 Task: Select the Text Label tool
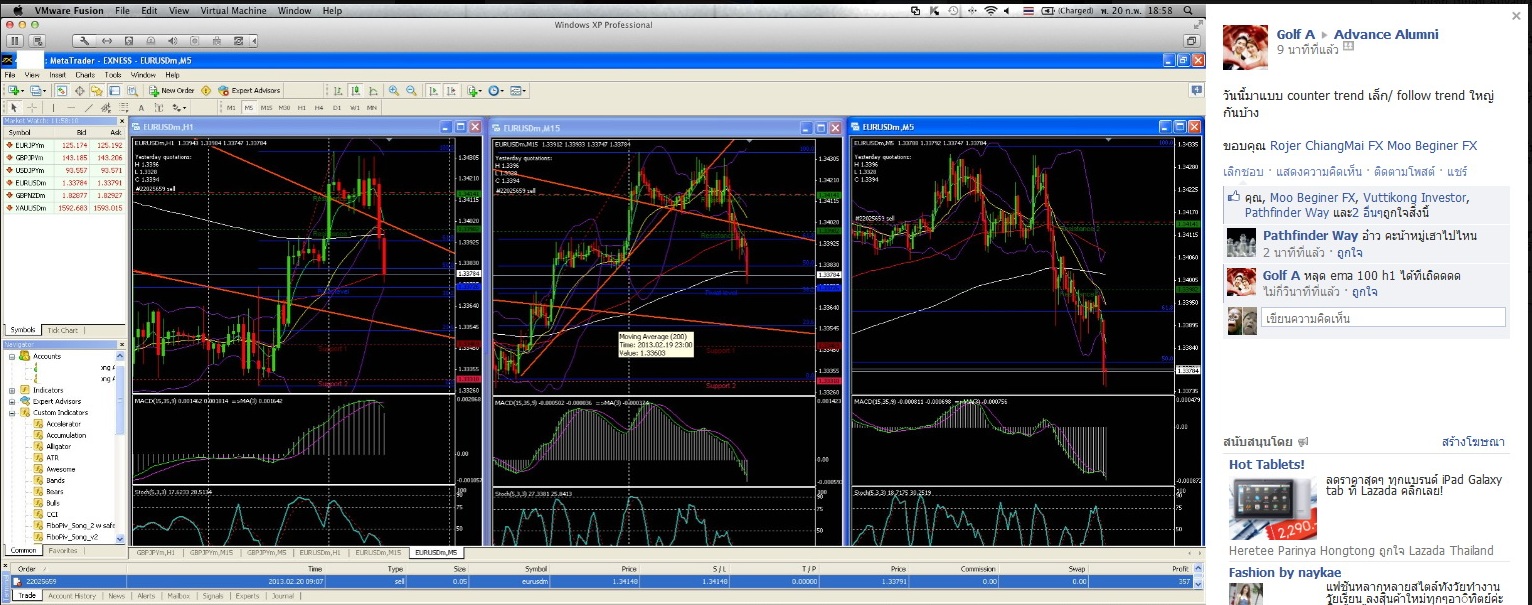tap(158, 107)
